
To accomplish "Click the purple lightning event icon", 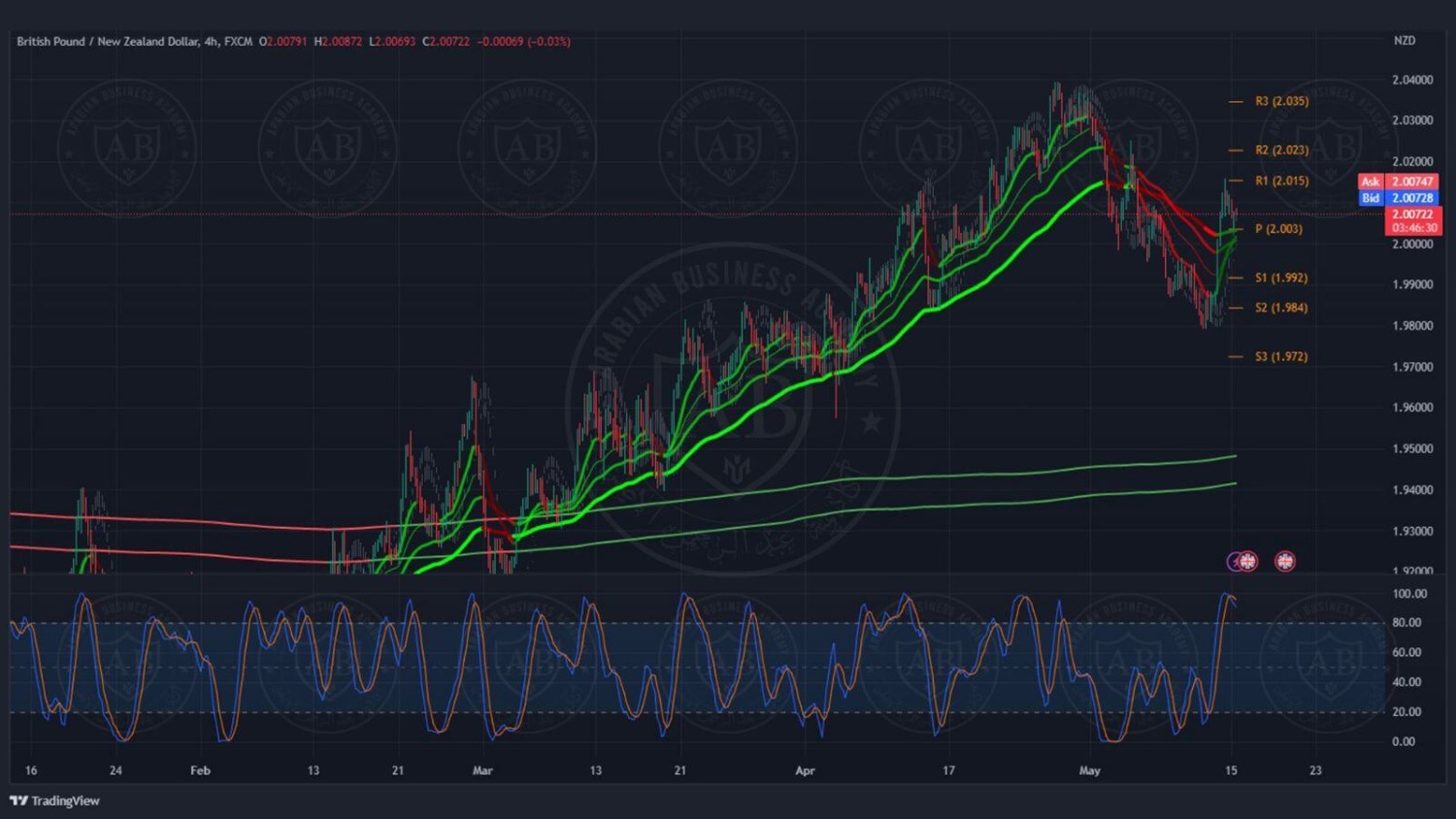I will coord(1235,561).
